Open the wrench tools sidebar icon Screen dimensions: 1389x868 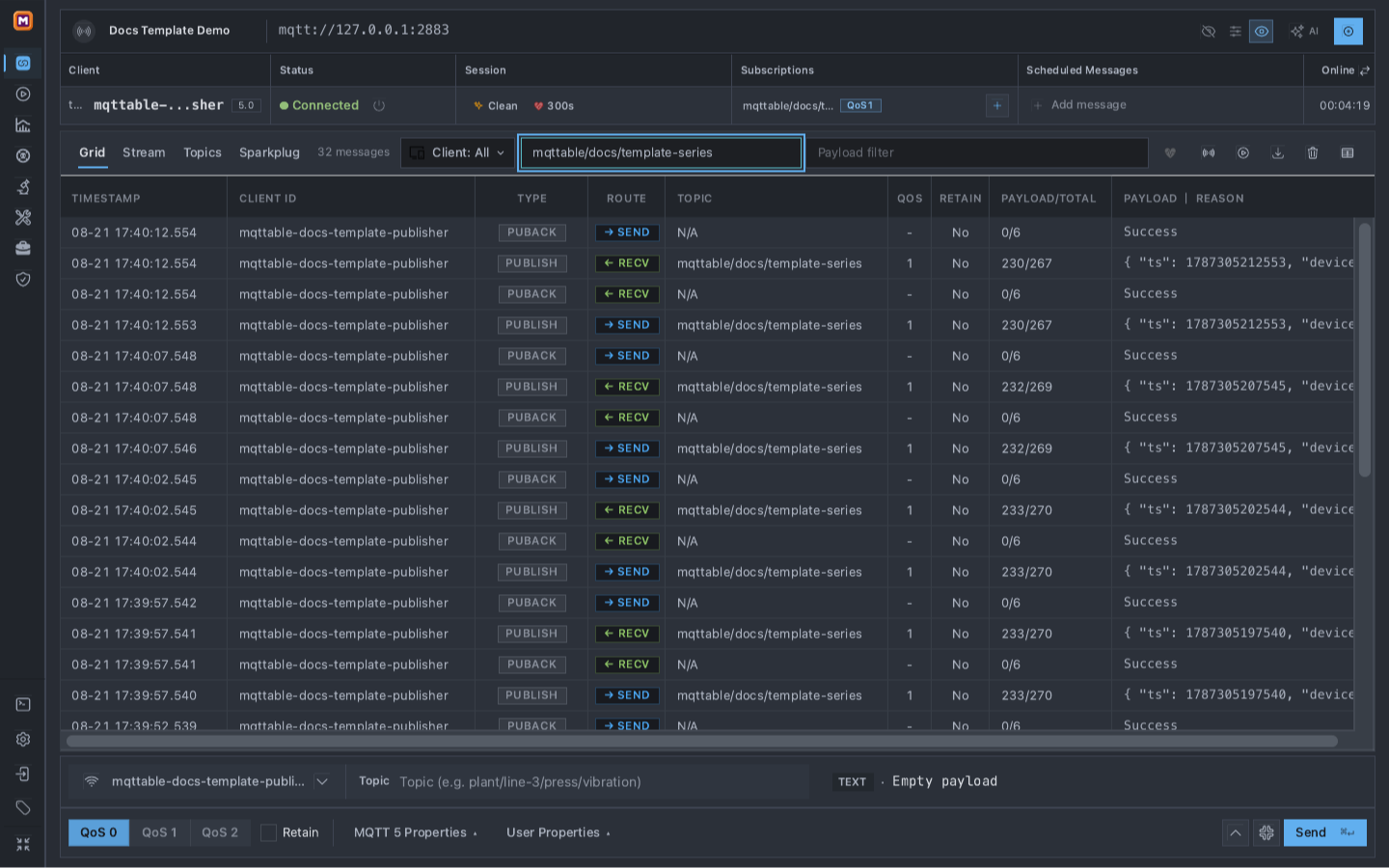pos(23,218)
